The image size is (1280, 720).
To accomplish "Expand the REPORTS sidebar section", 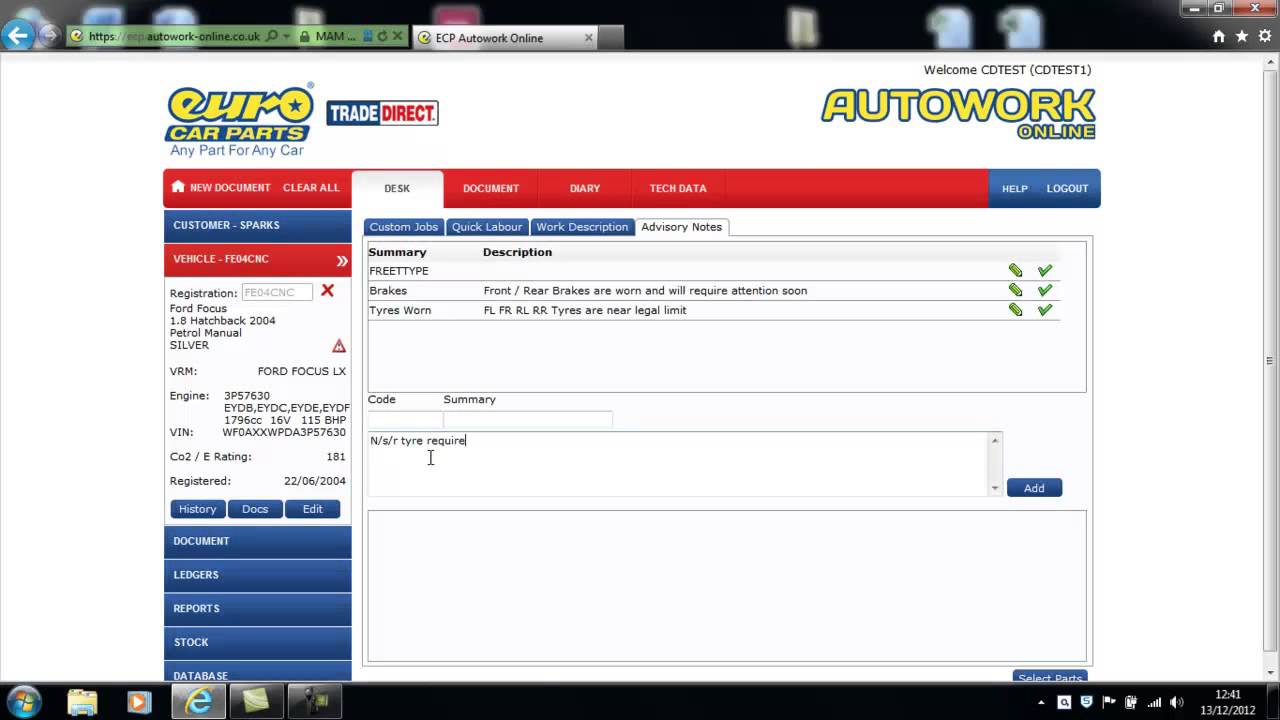I will click(258, 608).
